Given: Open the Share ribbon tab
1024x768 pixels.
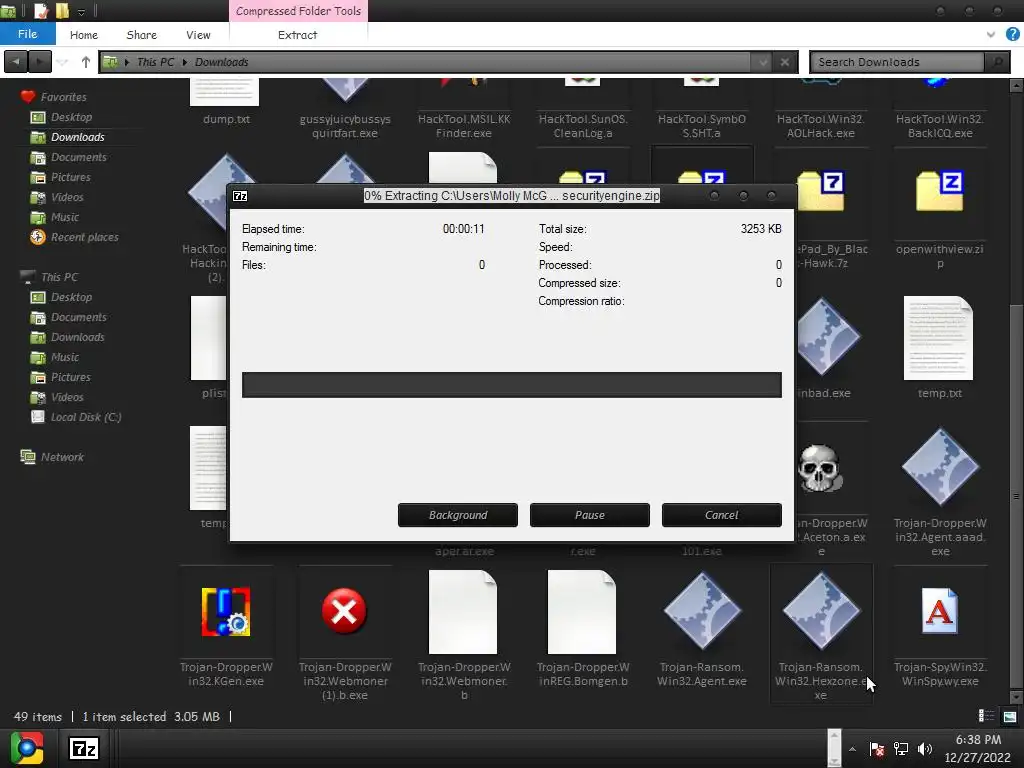Looking at the screenshot, I should (x=141, y=35).
